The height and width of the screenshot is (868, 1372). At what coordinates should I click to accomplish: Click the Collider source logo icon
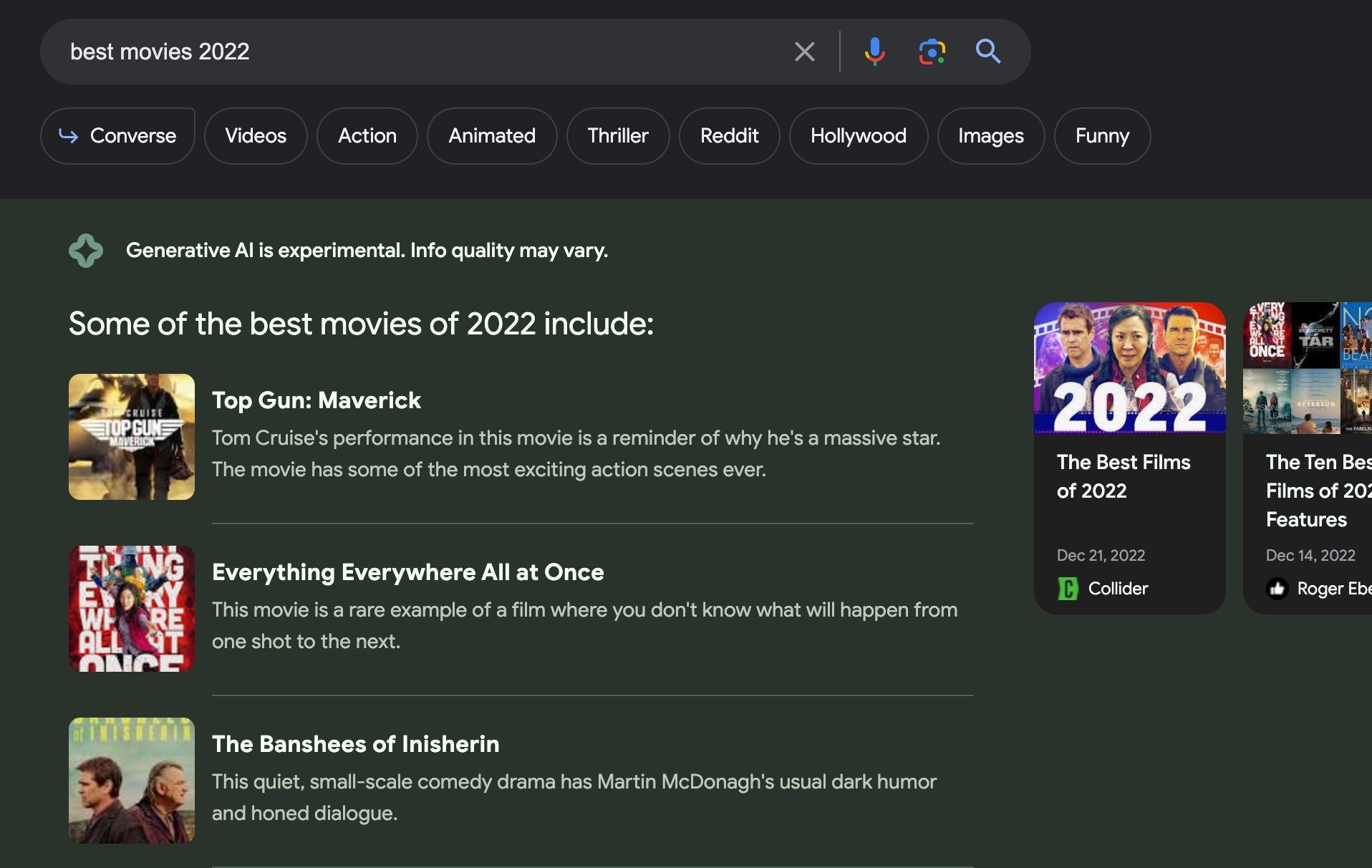click(1068, 589)
